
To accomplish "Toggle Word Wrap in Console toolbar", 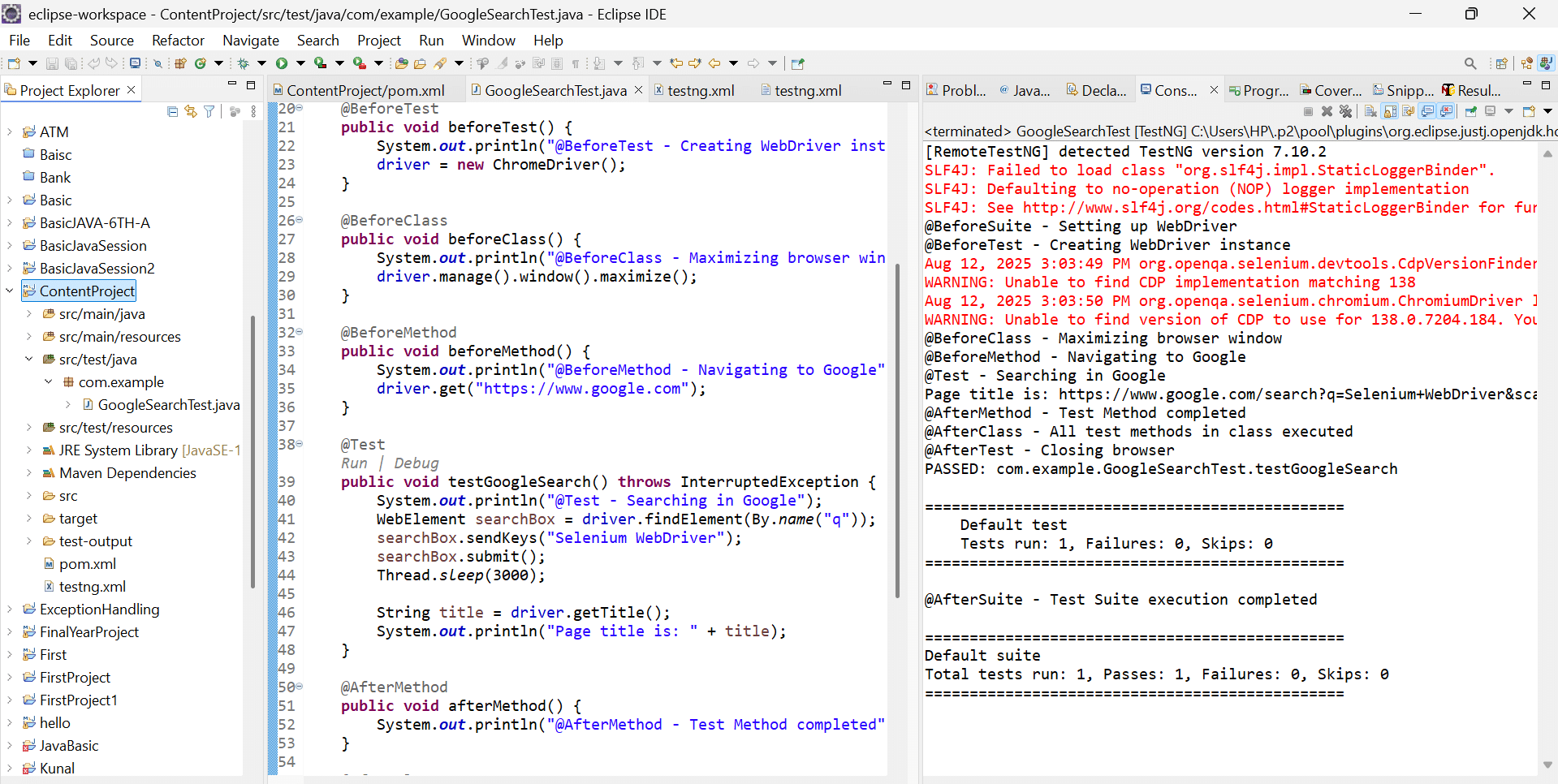I will point(1408,111).
